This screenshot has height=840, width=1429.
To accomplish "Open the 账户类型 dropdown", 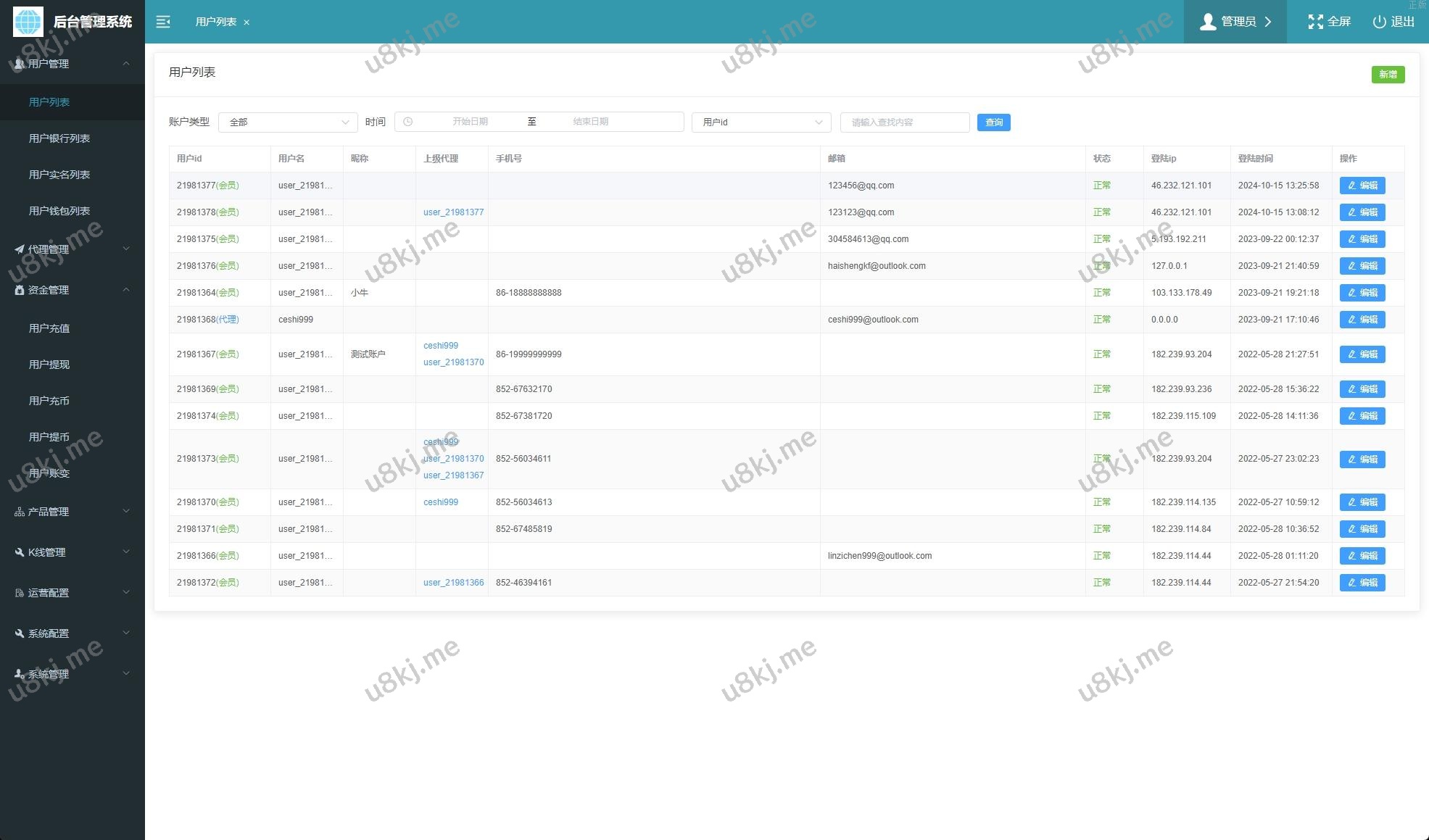I will (288, 122).
